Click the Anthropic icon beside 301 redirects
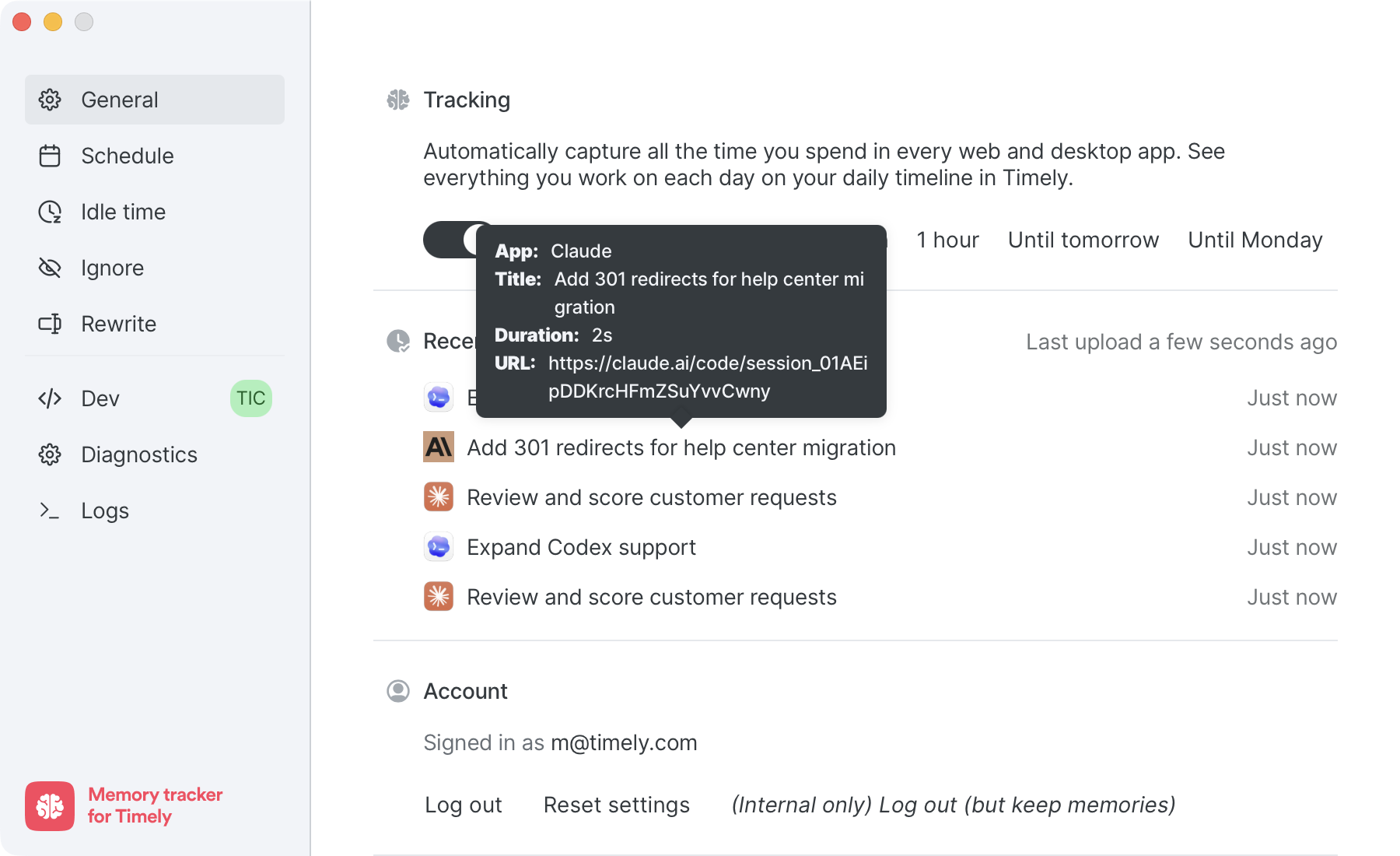 coord(439,447)
